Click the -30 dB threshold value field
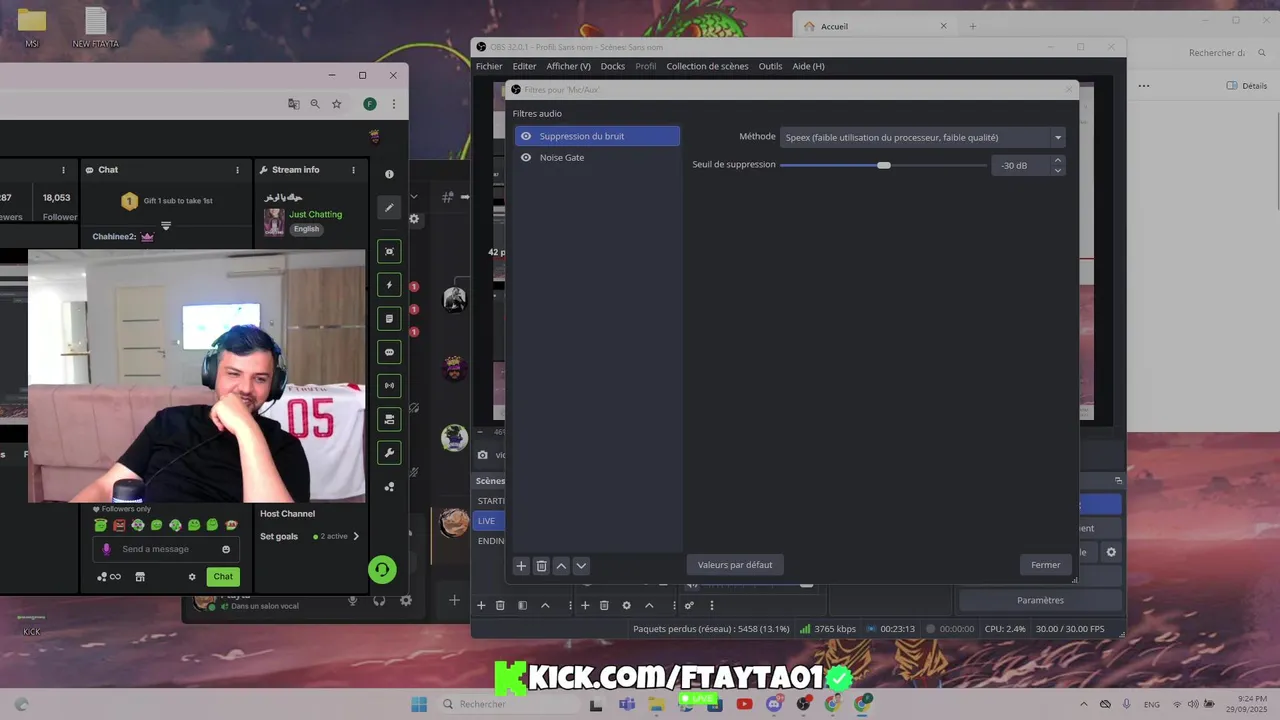The image size is (1280, 720). click(x=1020, y=165)
